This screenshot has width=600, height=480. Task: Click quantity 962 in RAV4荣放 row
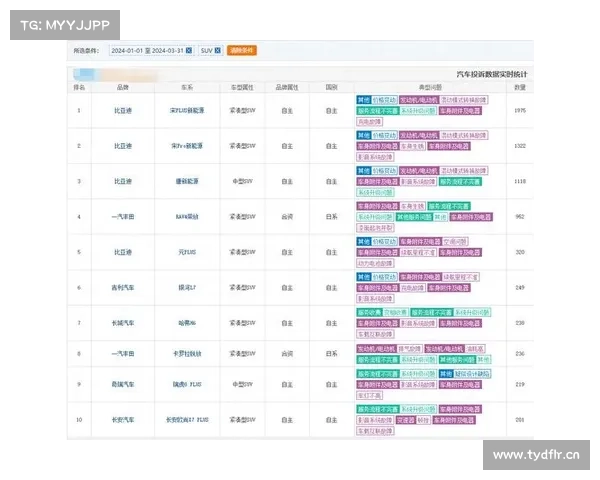[520, 217]
